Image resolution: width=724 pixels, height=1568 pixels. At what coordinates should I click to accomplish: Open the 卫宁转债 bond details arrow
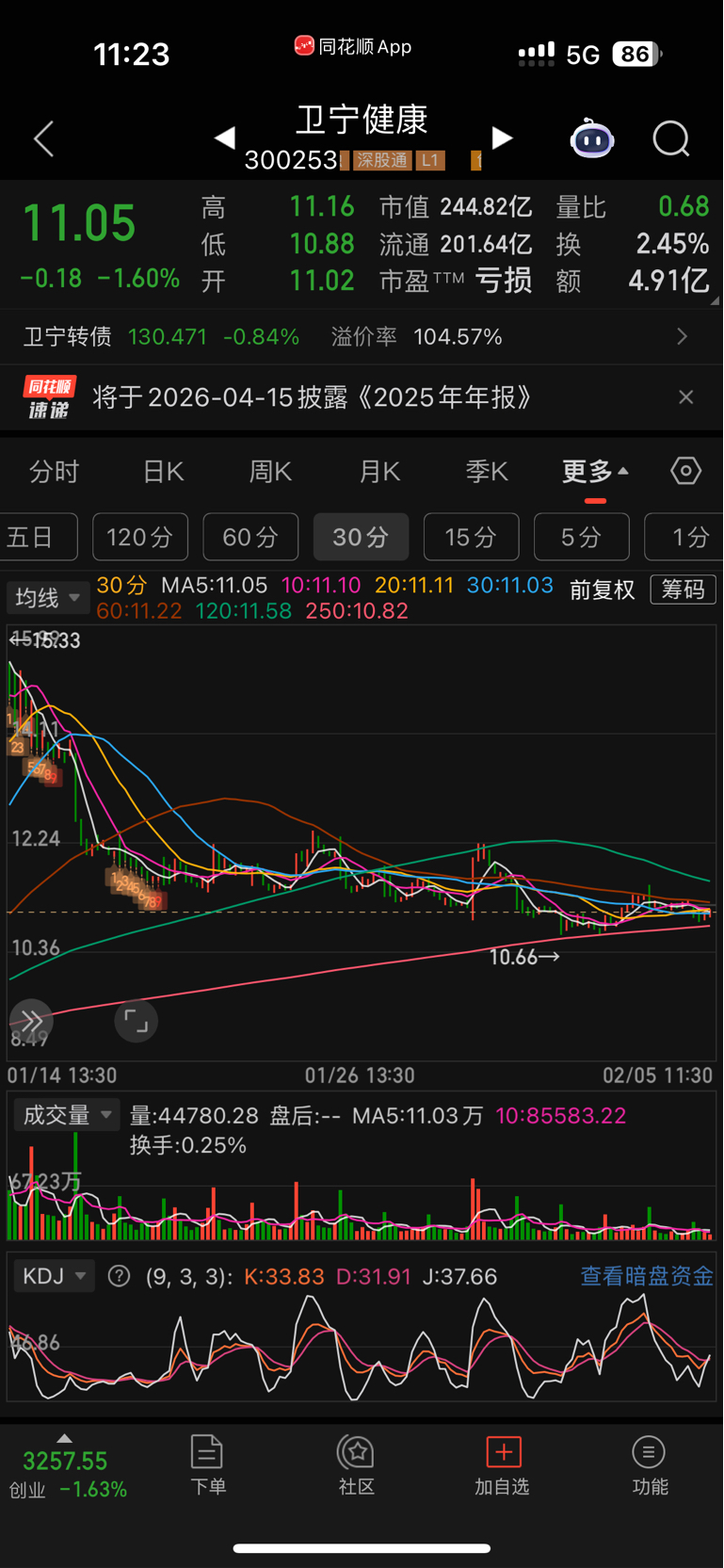(x=683, y=336)
